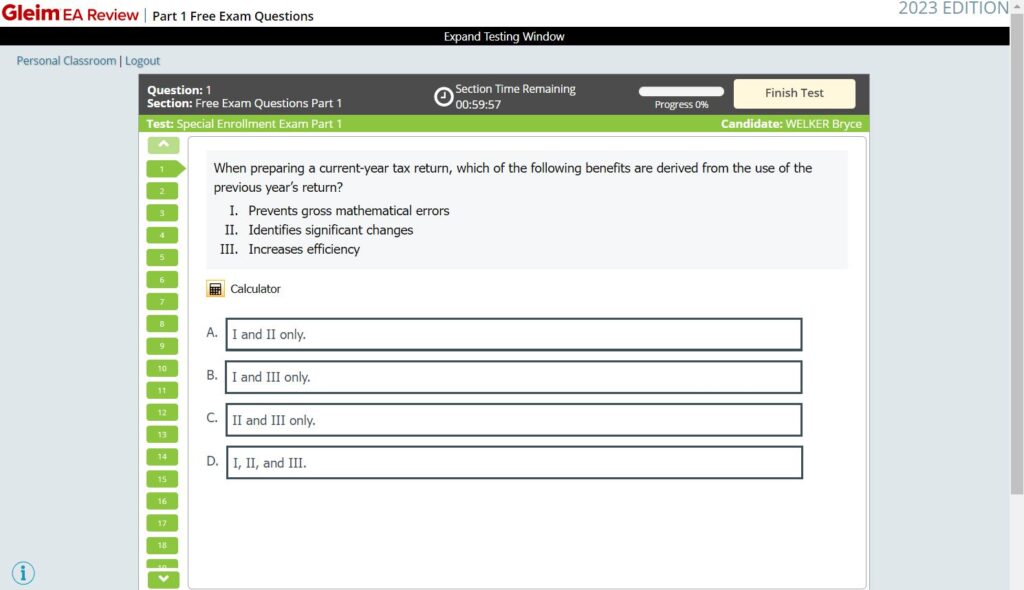Jump to question 10 in the navigator
This screenshot has width=1024, height=590.
tap(163, 368)
